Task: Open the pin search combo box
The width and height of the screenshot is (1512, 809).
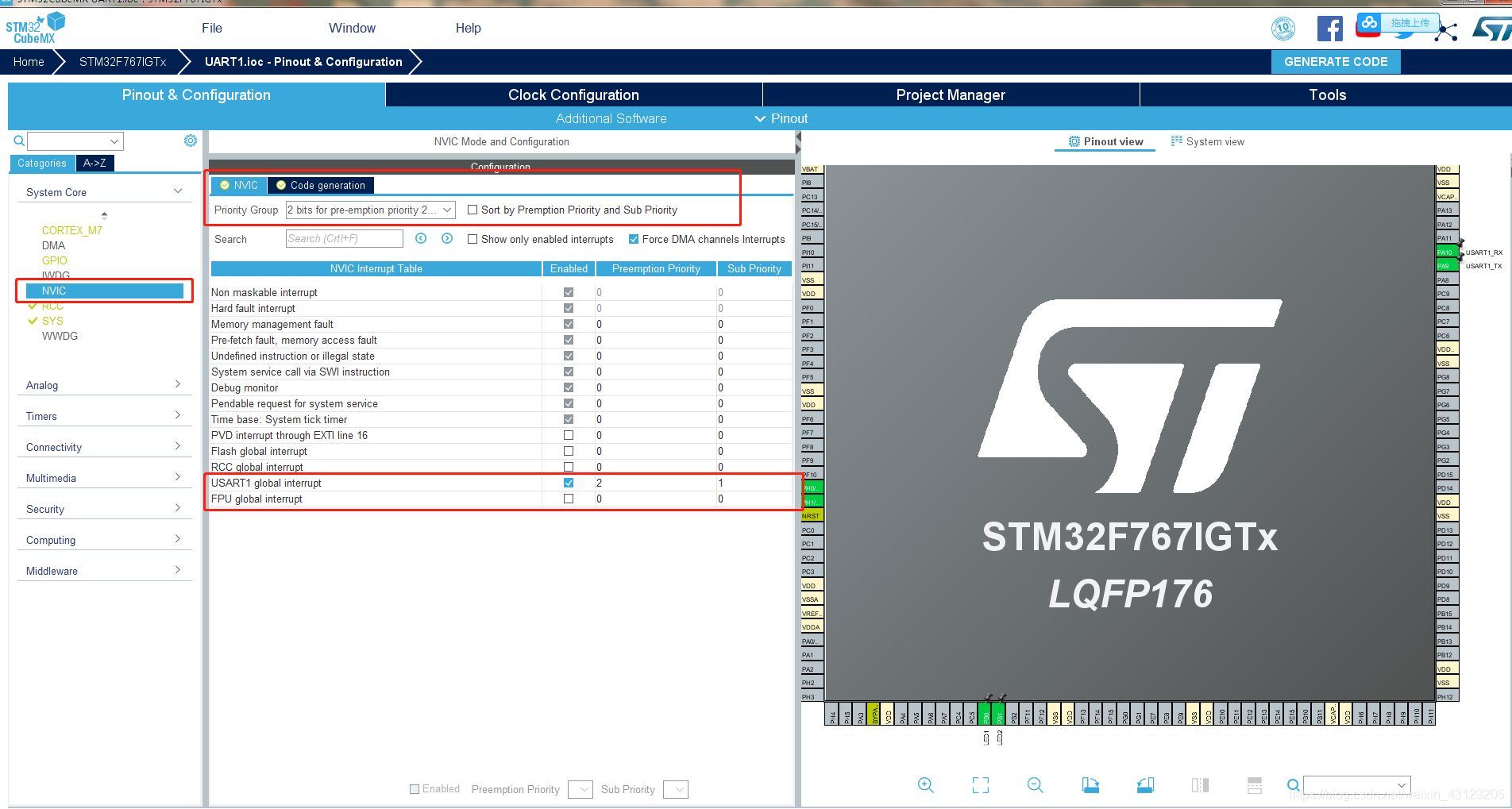Action: [1356, 785]
